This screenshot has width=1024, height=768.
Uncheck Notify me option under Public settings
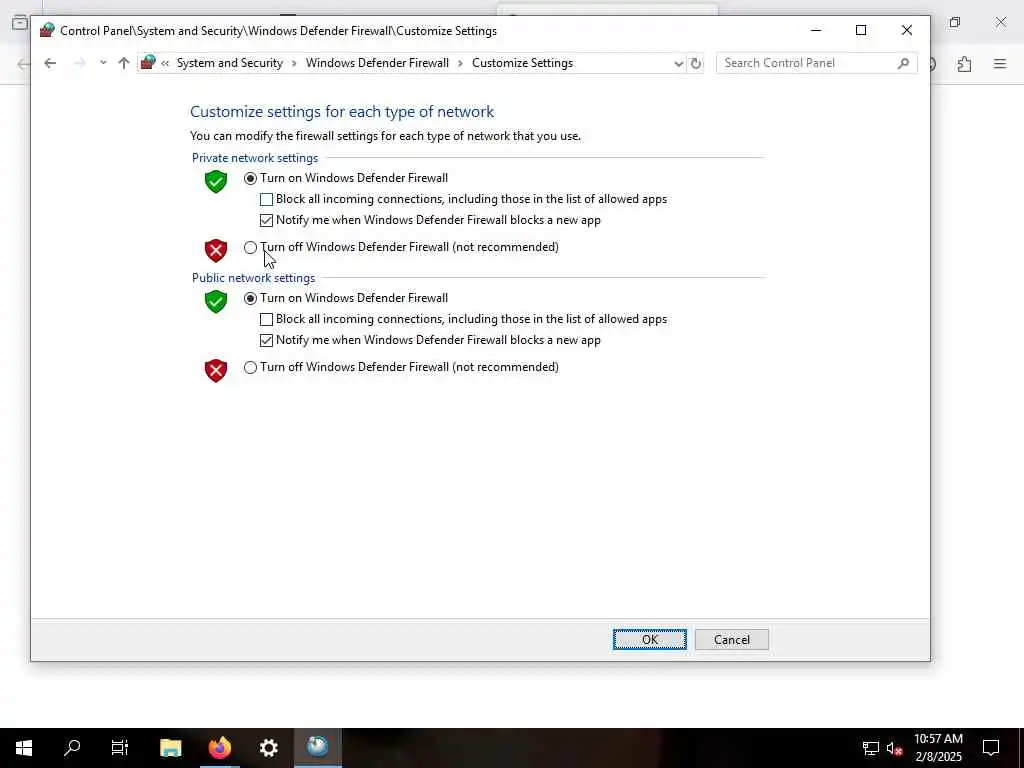[266, 340]
